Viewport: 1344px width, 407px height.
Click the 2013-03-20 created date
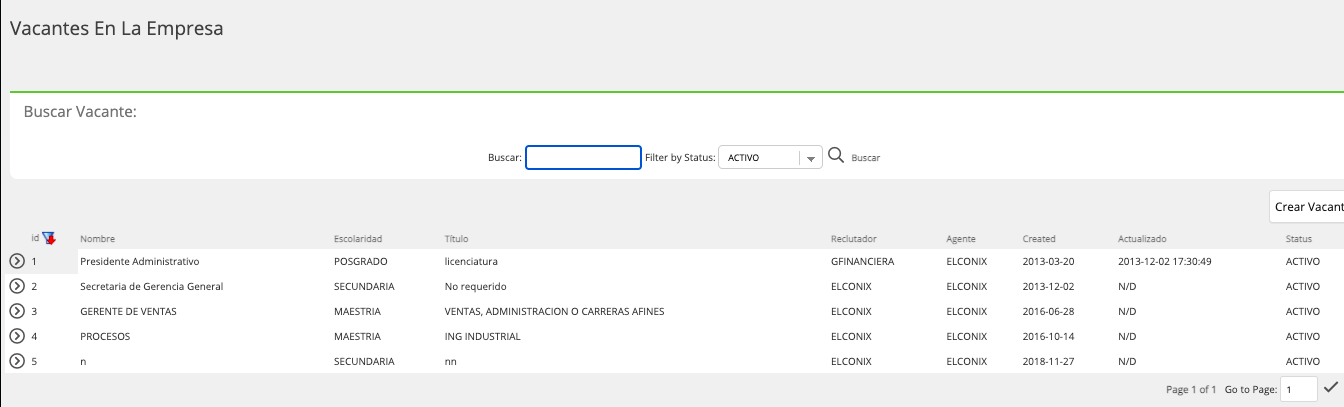[1048, 261]
